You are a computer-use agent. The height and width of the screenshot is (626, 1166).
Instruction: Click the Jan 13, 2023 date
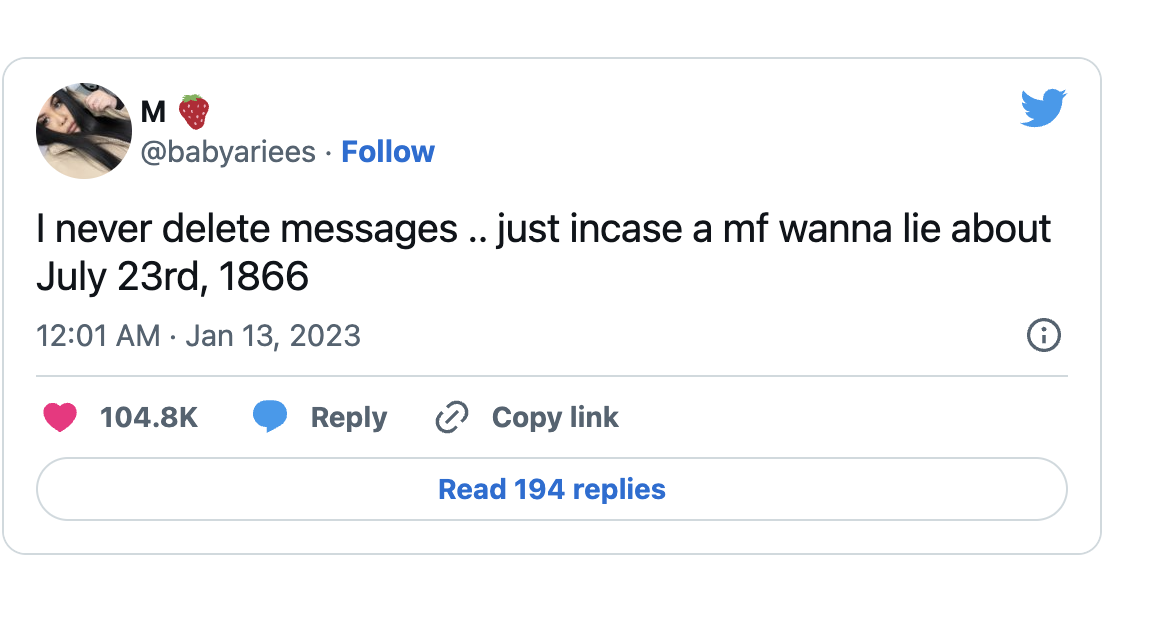[273, 335]
